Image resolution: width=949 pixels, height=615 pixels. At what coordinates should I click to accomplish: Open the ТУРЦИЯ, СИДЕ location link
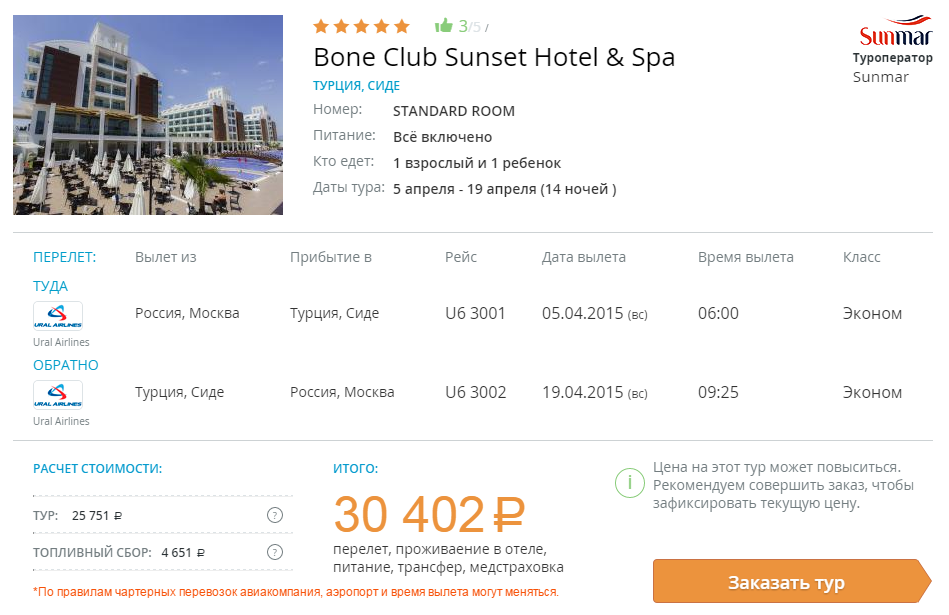coord(356,85)
